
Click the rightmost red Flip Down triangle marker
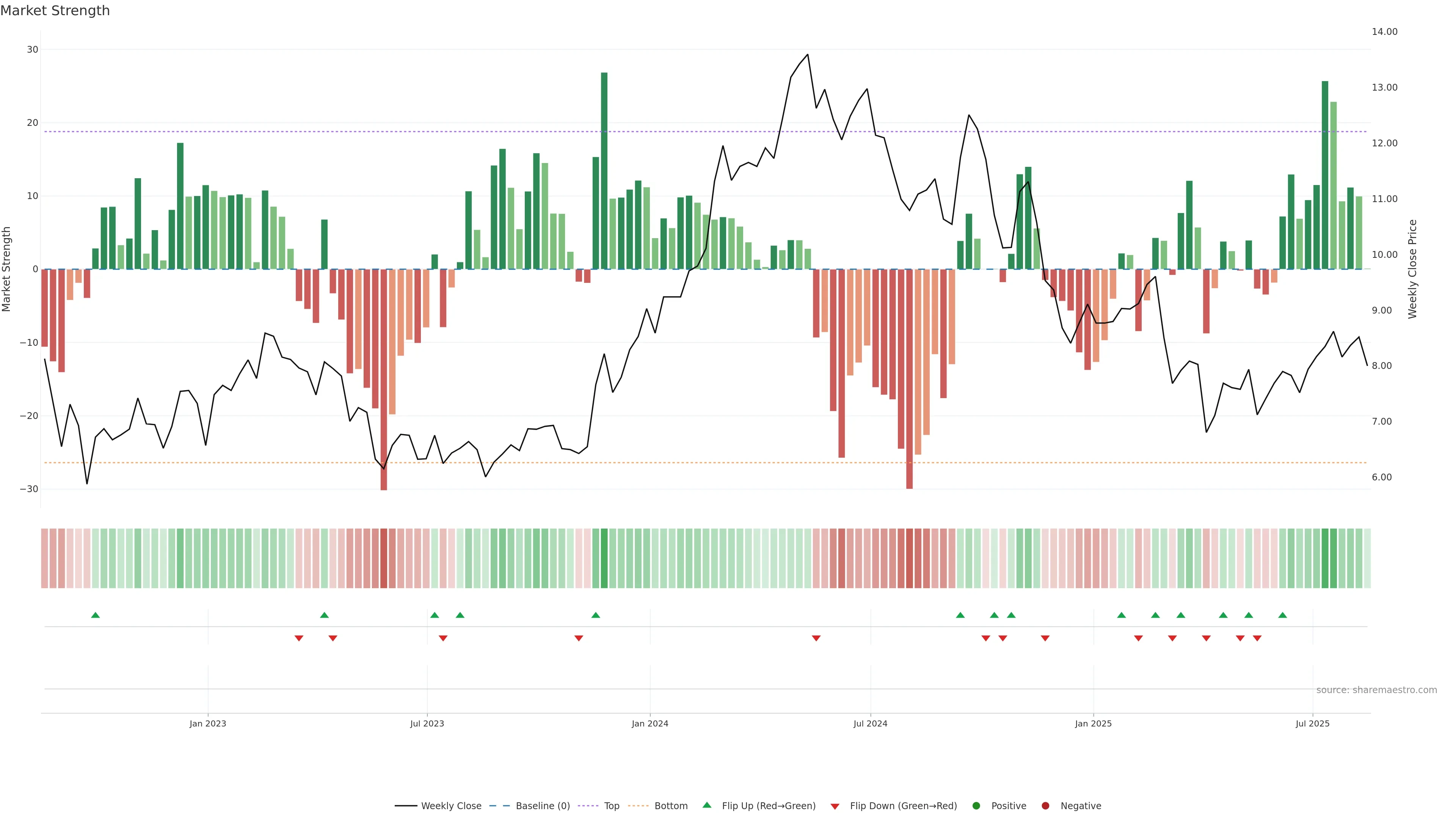tap(1257, 638)
